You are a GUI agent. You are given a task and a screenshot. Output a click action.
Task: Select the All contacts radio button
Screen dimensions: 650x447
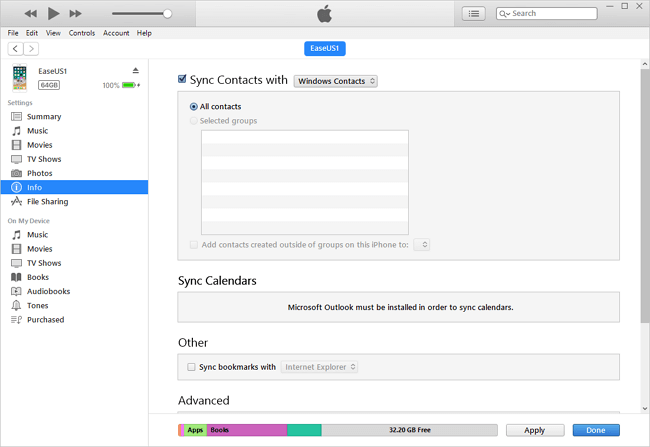(x=193, y=106)
